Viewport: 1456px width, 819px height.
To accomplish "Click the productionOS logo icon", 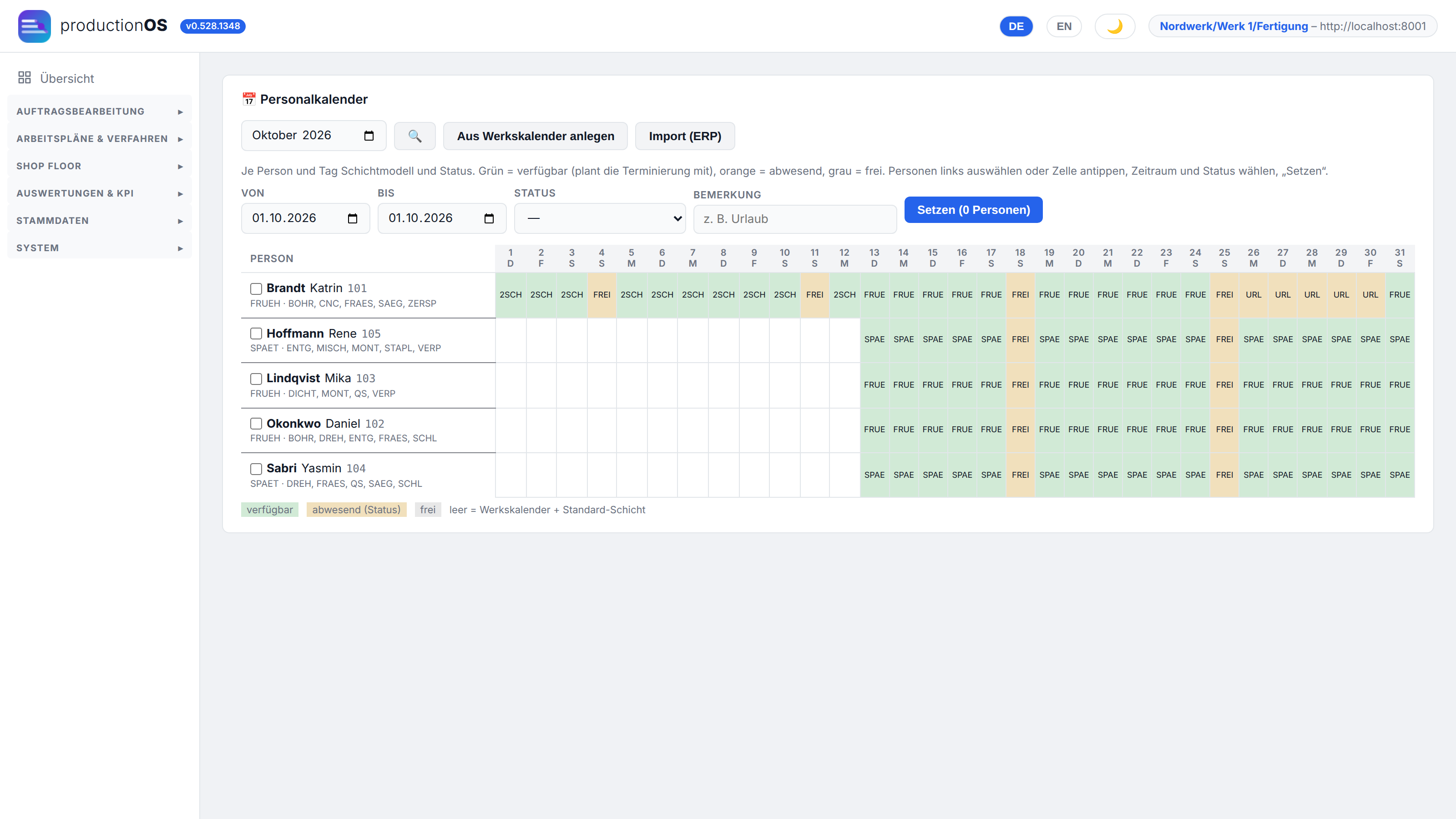I will (x=34, y=26).
